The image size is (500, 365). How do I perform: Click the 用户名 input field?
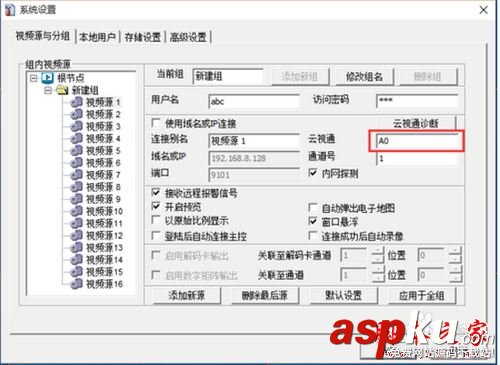[x=254, y=101]
